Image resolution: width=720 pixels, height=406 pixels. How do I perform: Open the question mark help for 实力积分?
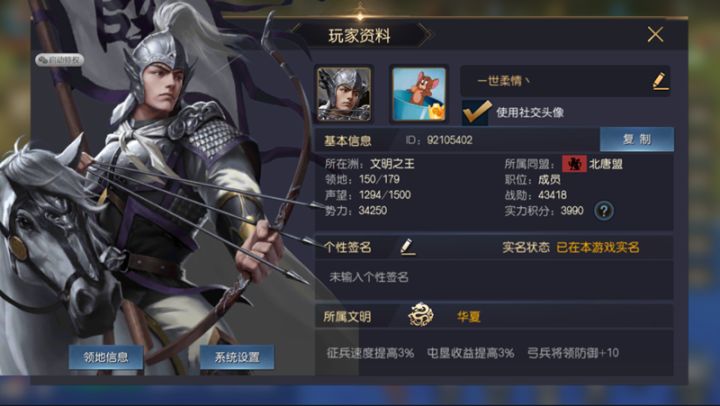click(603, 211)
